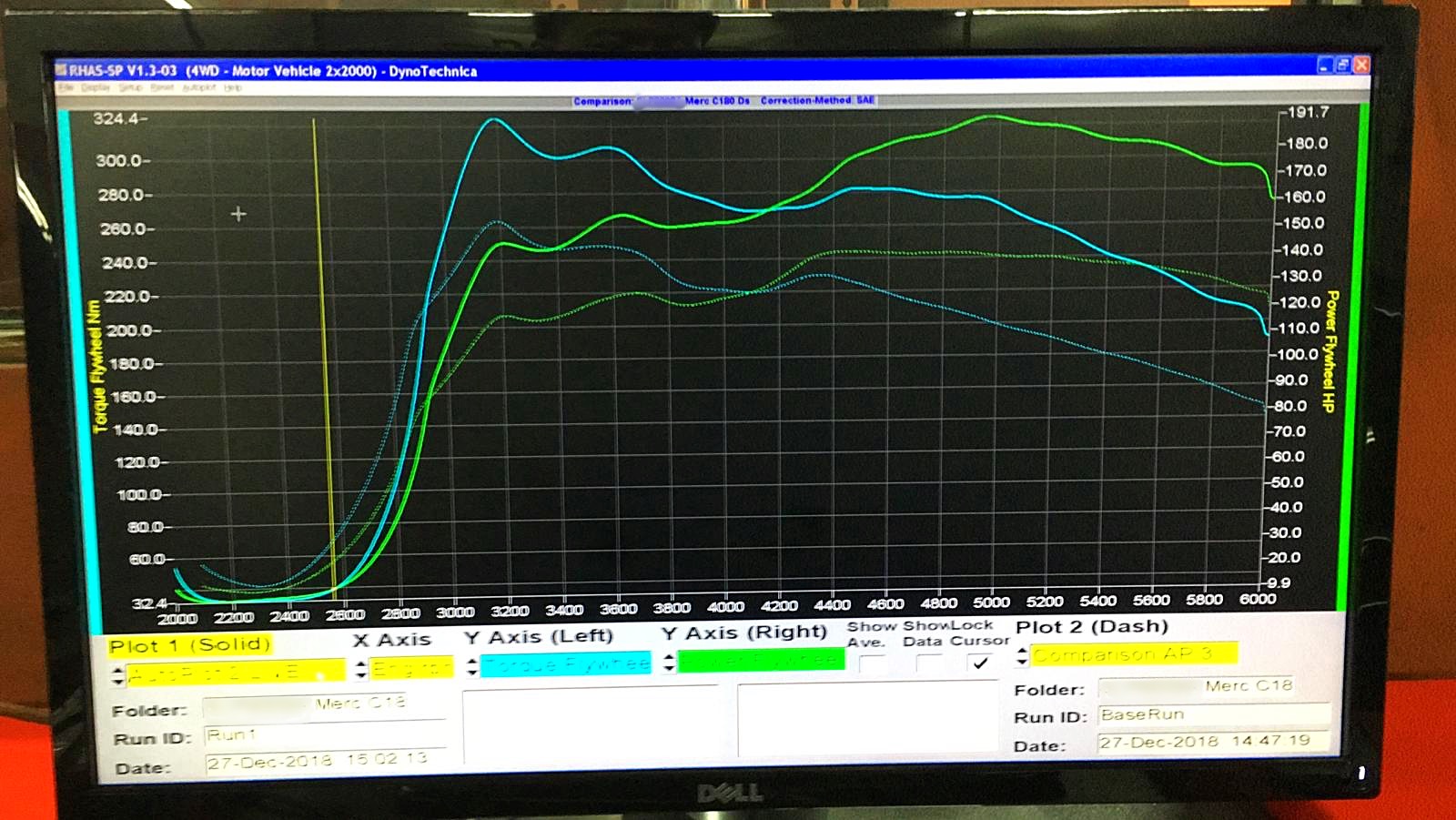Toggle the Show Data checkbox
Viewport: 1456px width, 820px height.
click(929, 664)
